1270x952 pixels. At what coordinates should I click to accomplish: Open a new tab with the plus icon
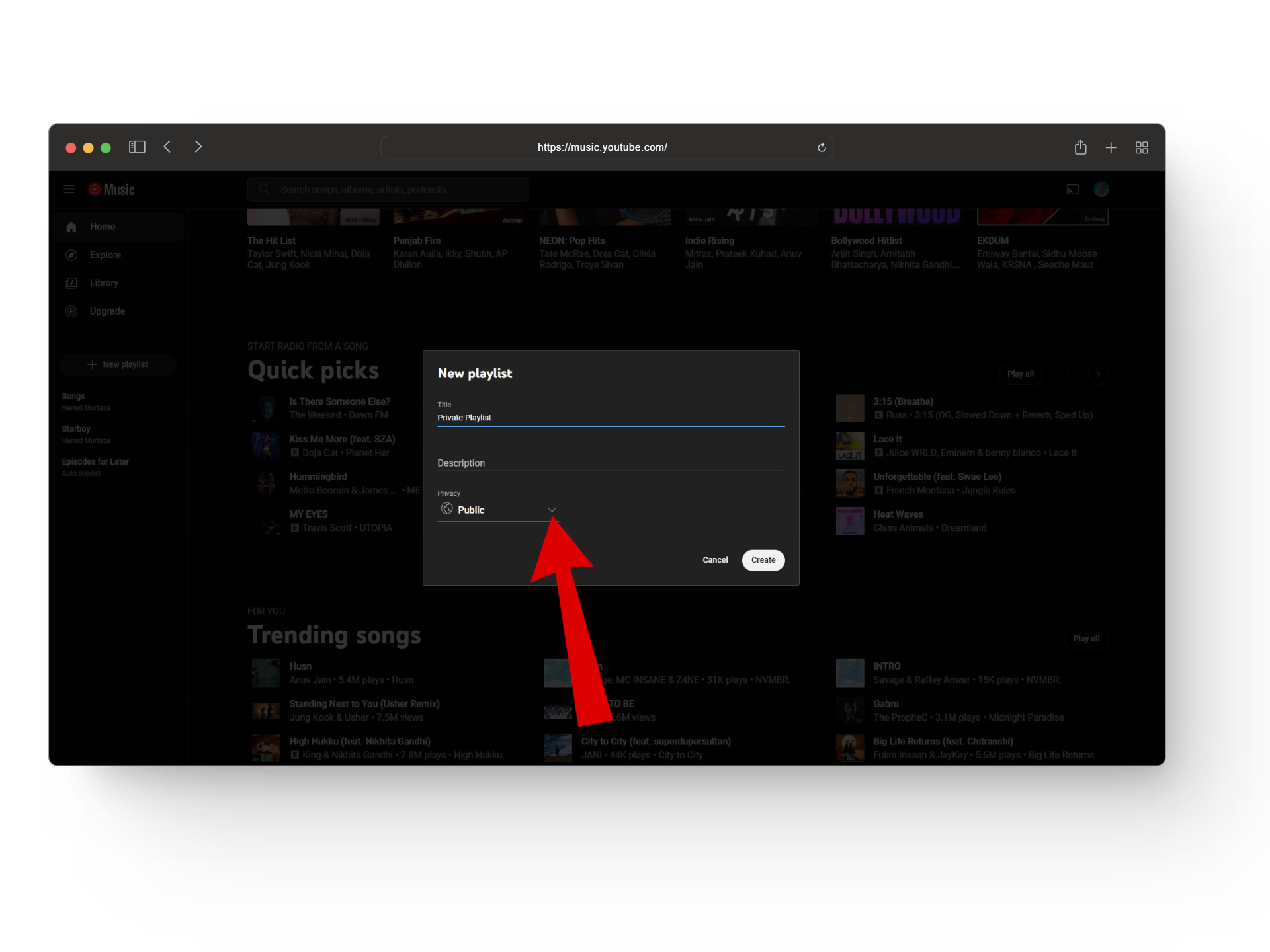[1111, 147]
